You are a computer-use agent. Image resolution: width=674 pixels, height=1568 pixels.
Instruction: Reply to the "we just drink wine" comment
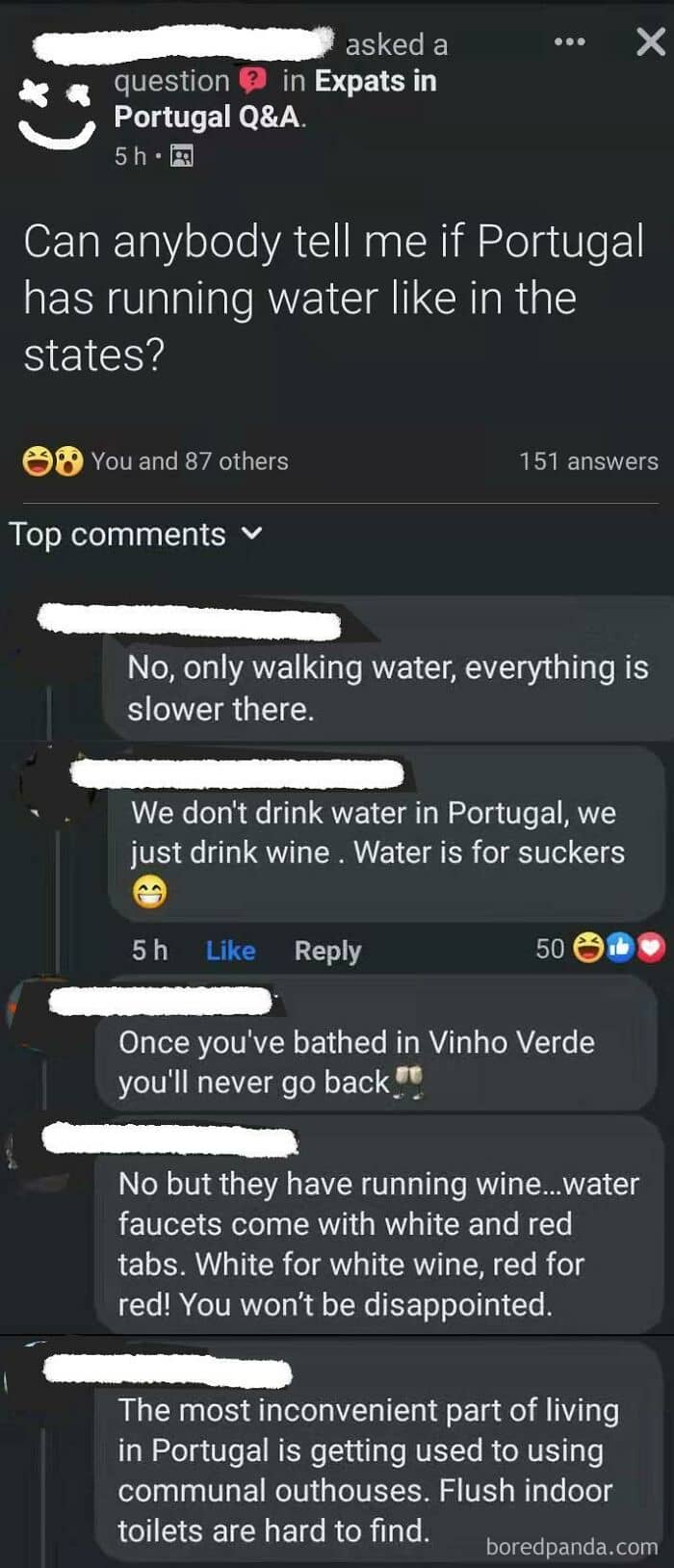point(327,951)
